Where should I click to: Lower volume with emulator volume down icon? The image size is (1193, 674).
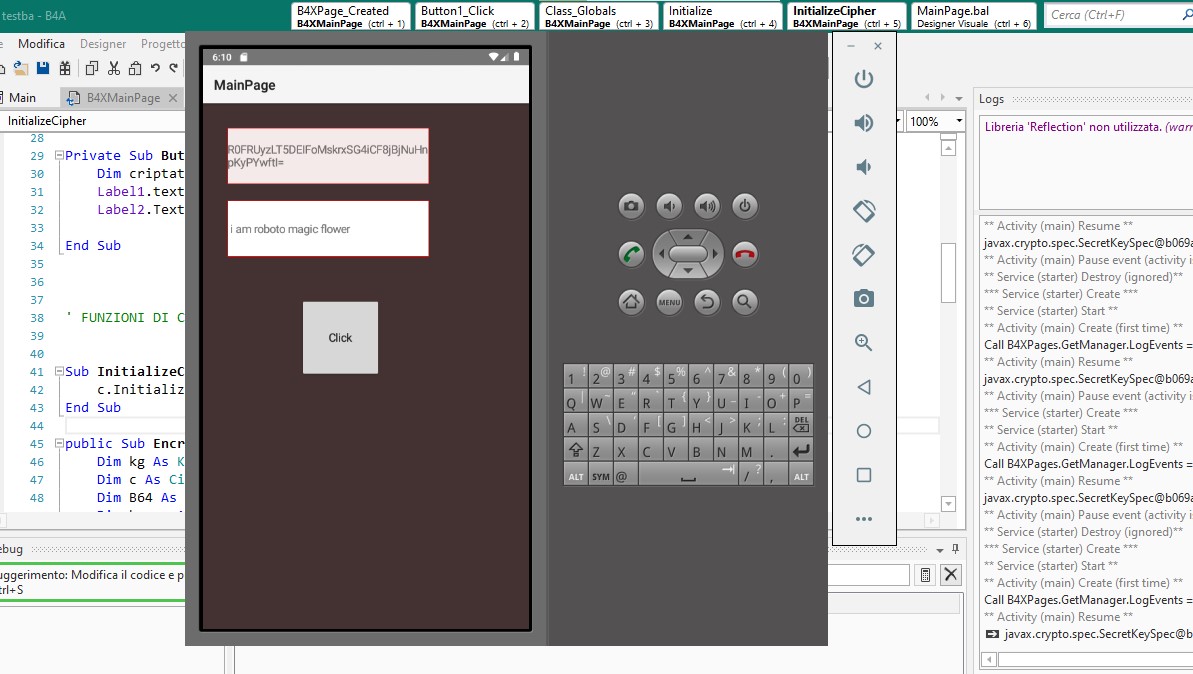[864, 167]
